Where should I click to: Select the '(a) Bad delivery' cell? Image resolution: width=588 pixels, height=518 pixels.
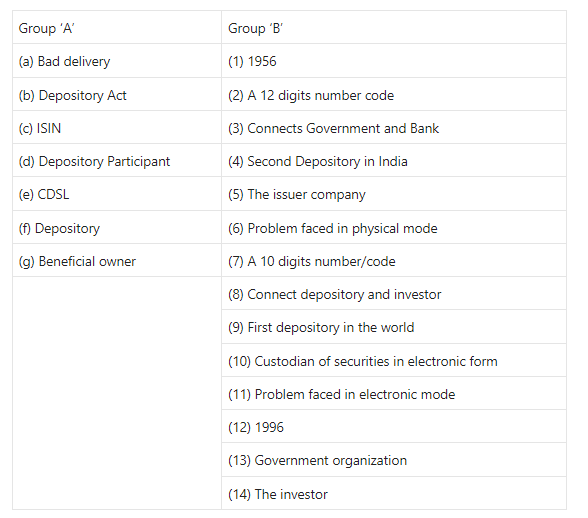point(117,61)
